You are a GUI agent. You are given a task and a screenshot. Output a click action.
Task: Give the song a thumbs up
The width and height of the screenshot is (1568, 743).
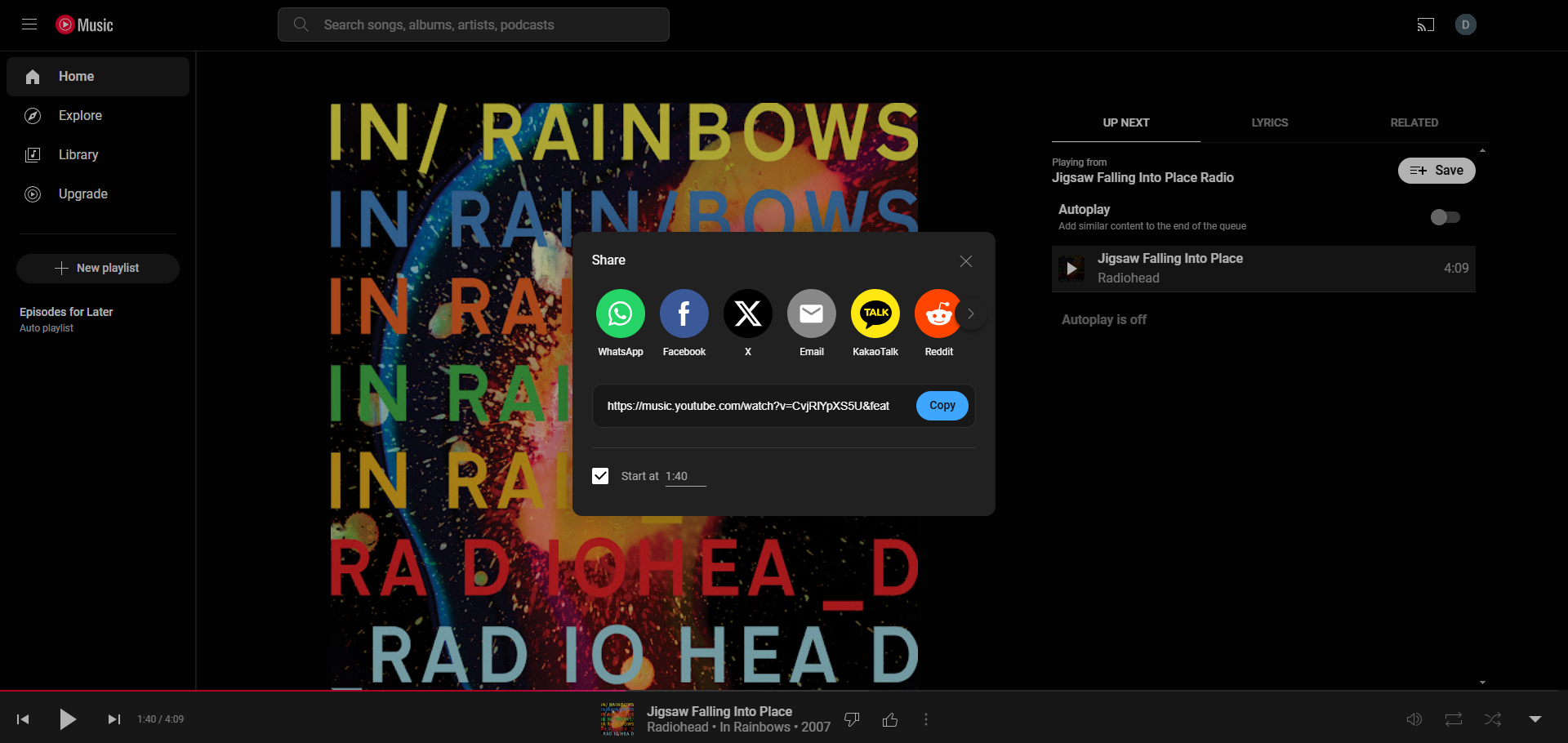(889, 719)
